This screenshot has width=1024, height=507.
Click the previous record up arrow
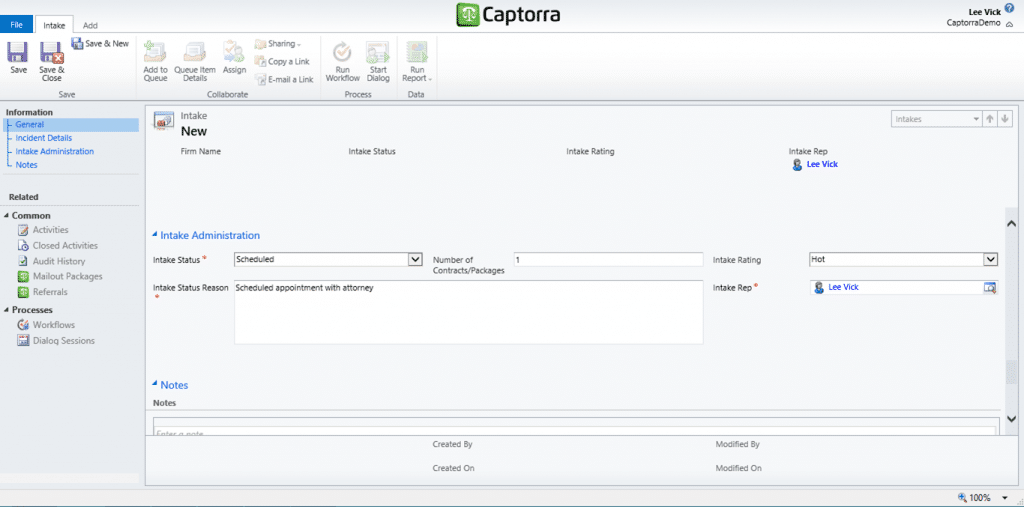tap(990, 120)
